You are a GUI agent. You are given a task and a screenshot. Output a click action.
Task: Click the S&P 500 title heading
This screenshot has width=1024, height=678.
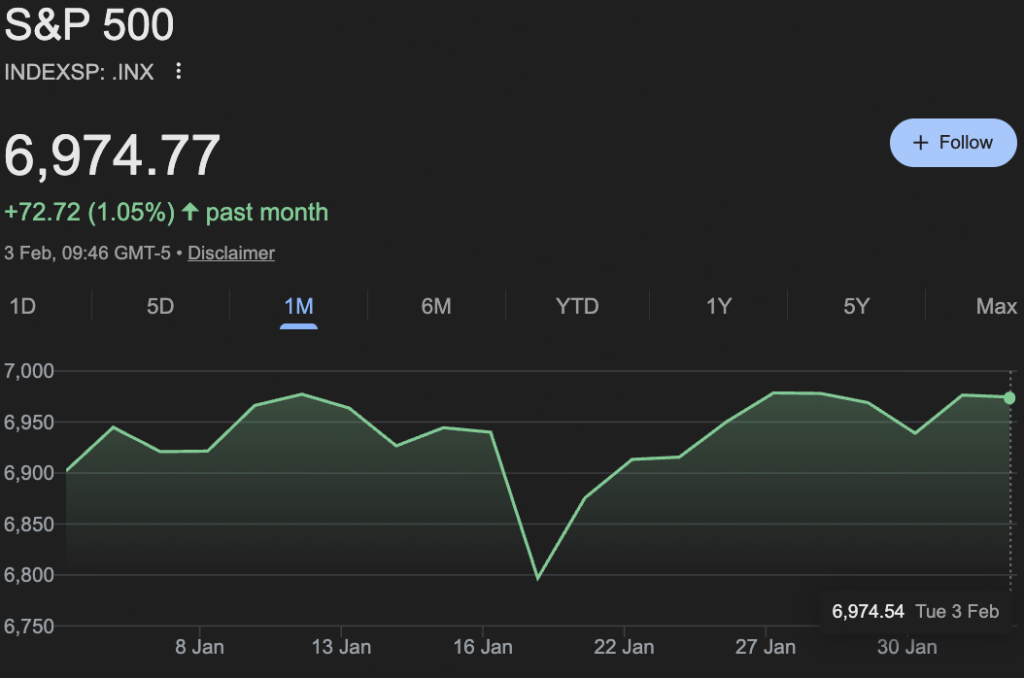click(x=89, y=25)
